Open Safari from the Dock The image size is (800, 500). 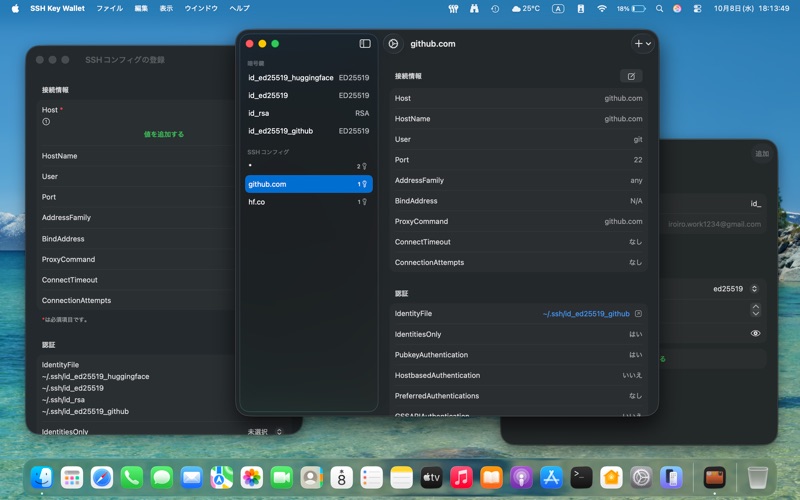pos(102,478)
